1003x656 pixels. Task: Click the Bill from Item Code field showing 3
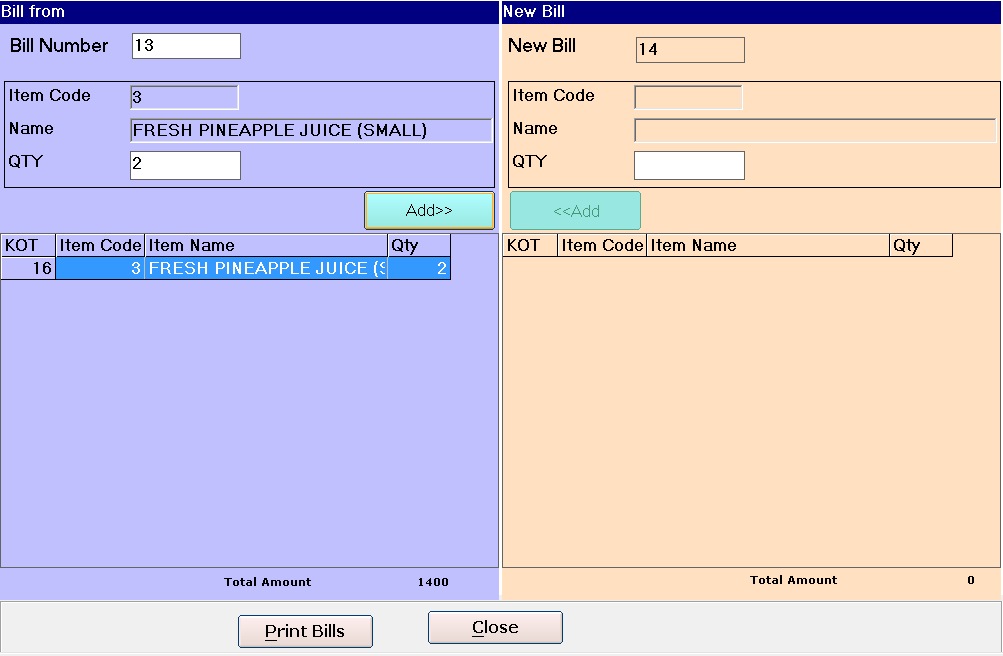coord(184,98)
